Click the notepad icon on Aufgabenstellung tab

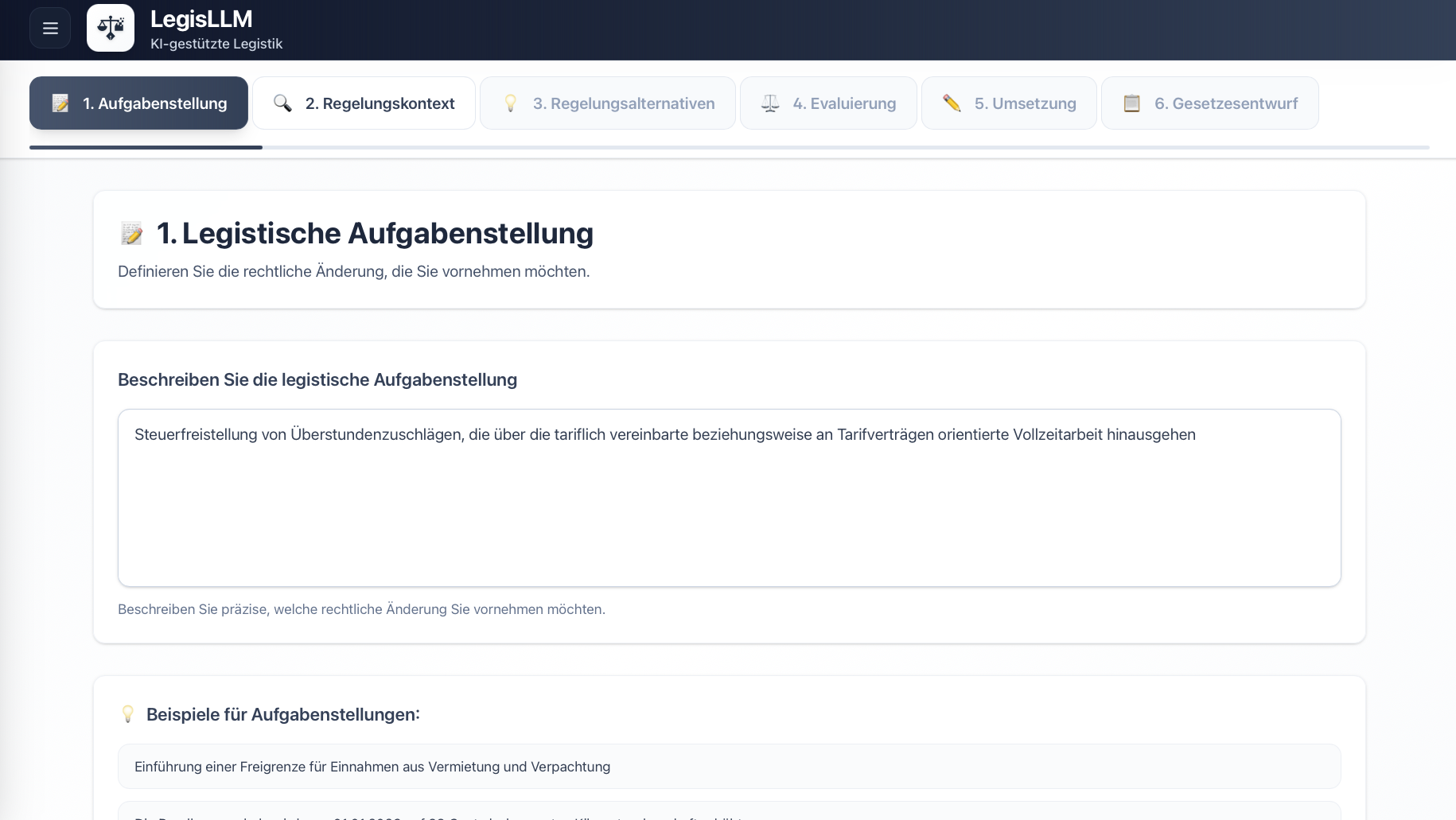60,103
